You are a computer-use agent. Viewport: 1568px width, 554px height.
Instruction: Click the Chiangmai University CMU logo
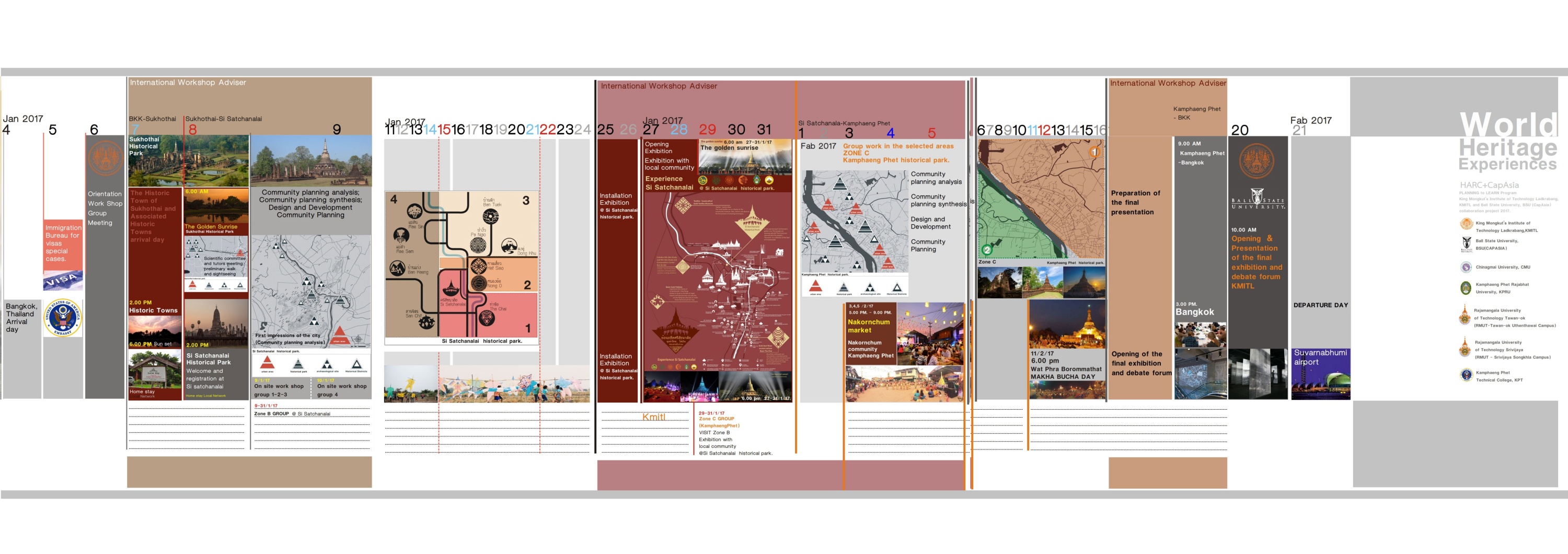[1467, 267]
